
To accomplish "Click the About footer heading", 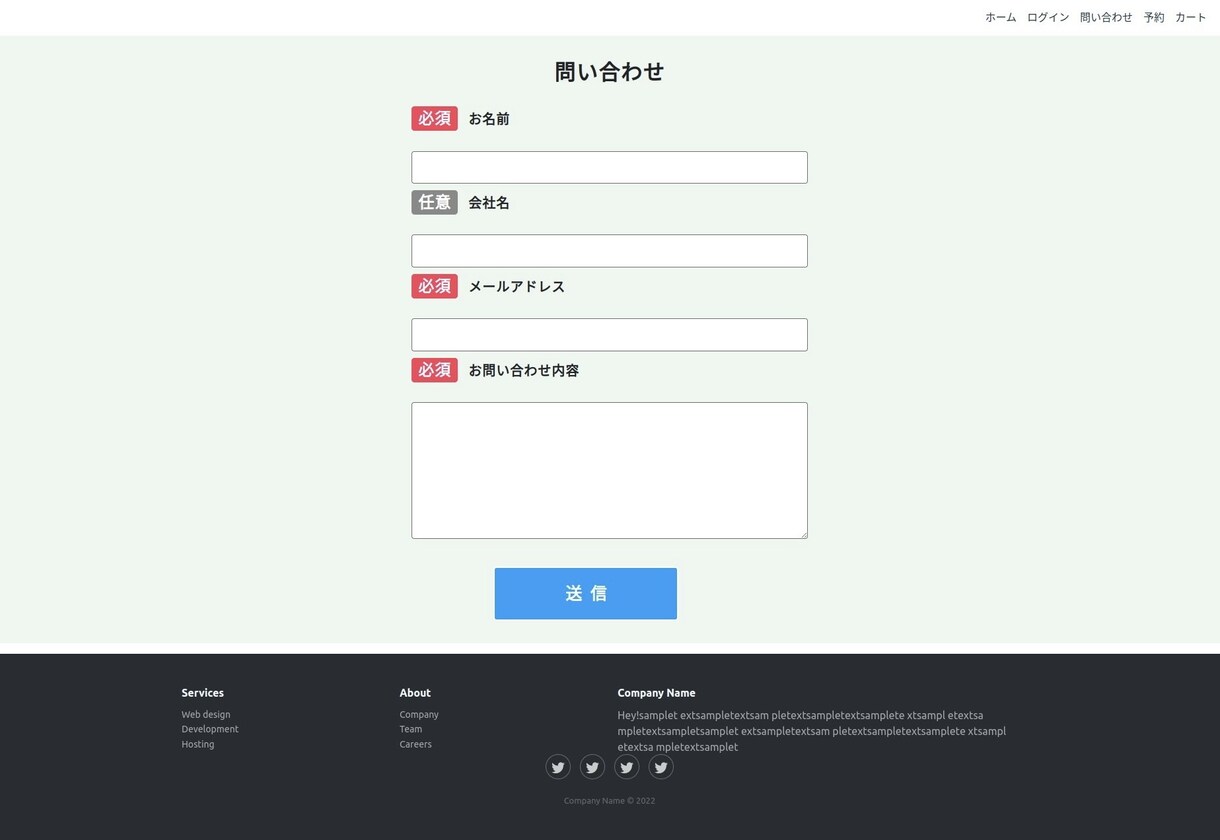I will pos(415,693).
